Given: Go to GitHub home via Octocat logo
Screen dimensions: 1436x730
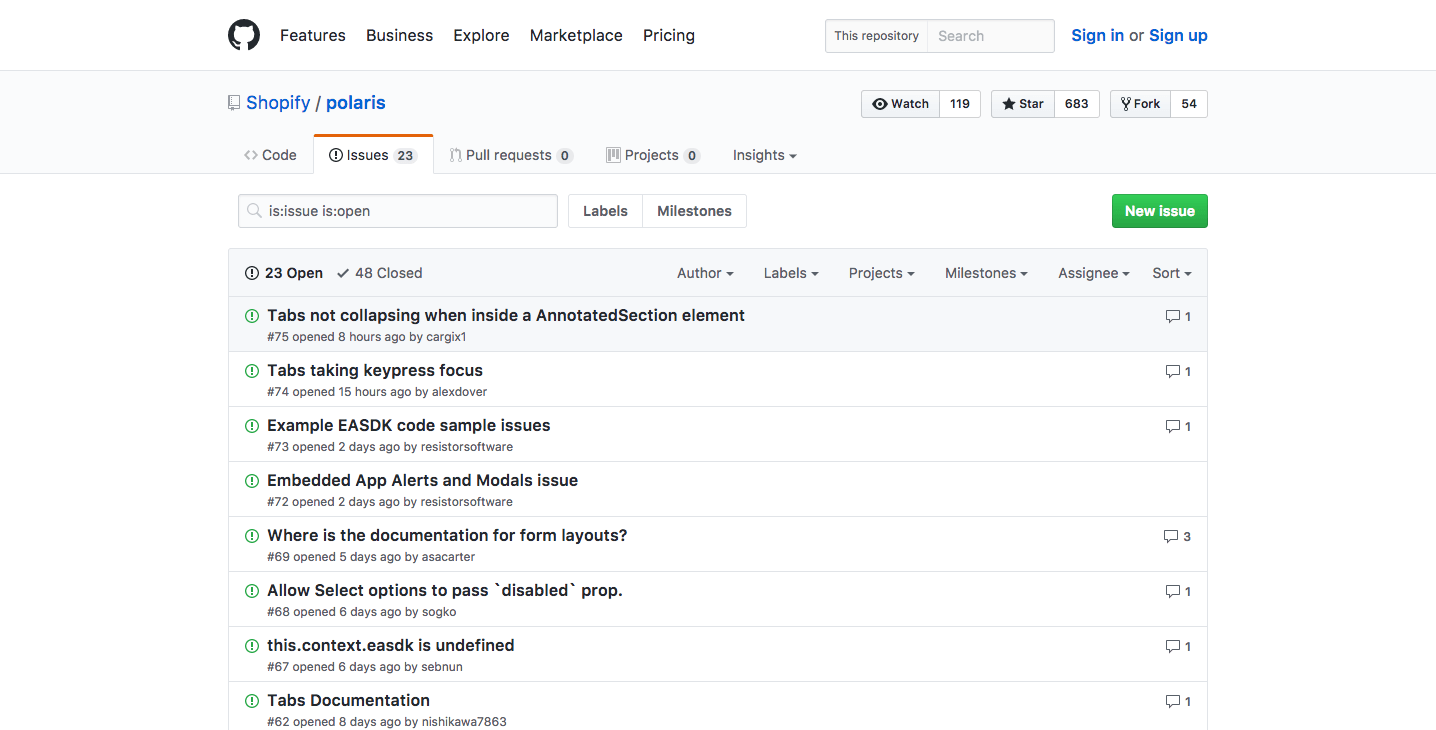Looking at the screenshot, I should 244,35.
